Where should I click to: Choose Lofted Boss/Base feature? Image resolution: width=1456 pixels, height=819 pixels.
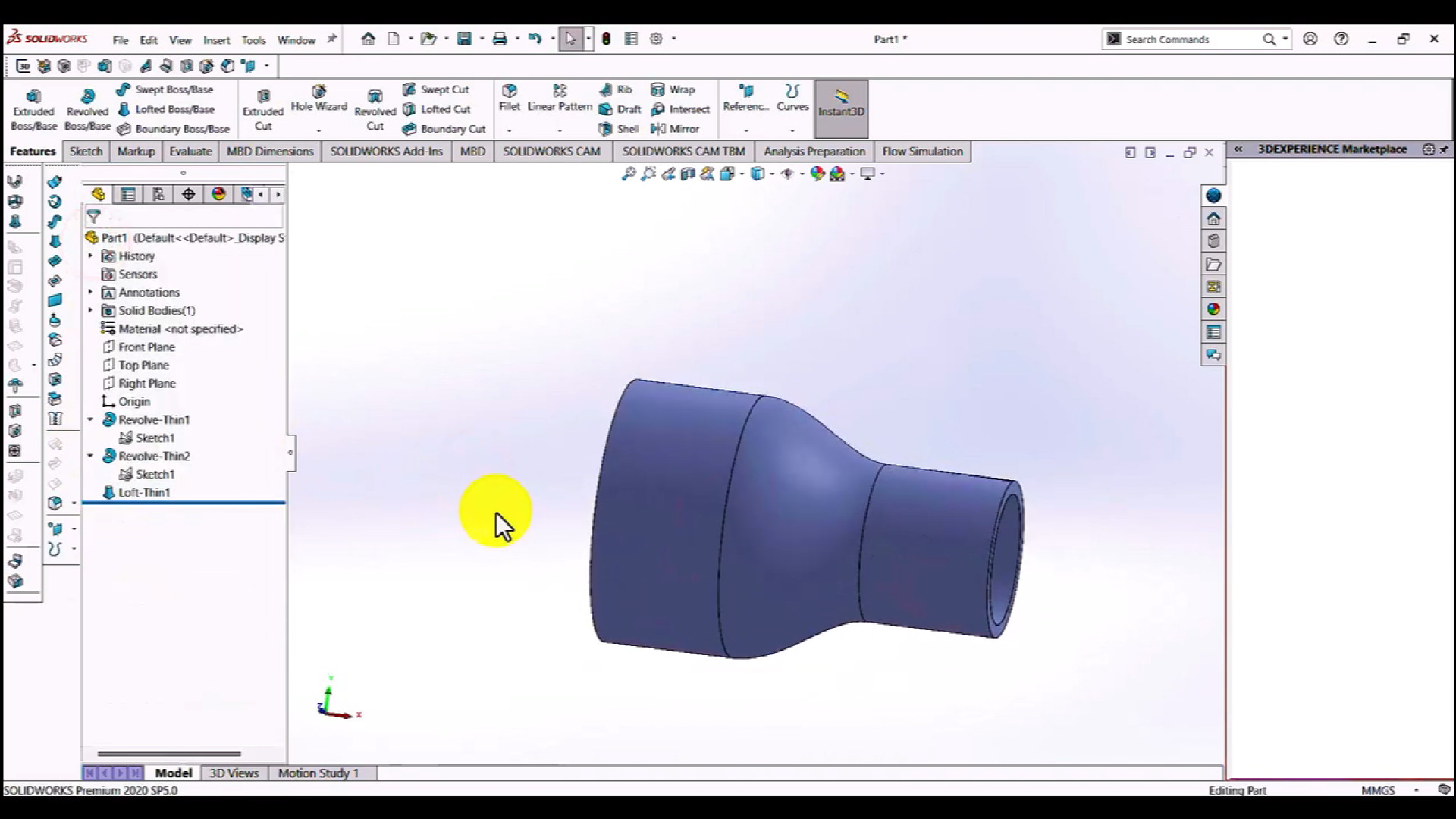coord(165,109)
